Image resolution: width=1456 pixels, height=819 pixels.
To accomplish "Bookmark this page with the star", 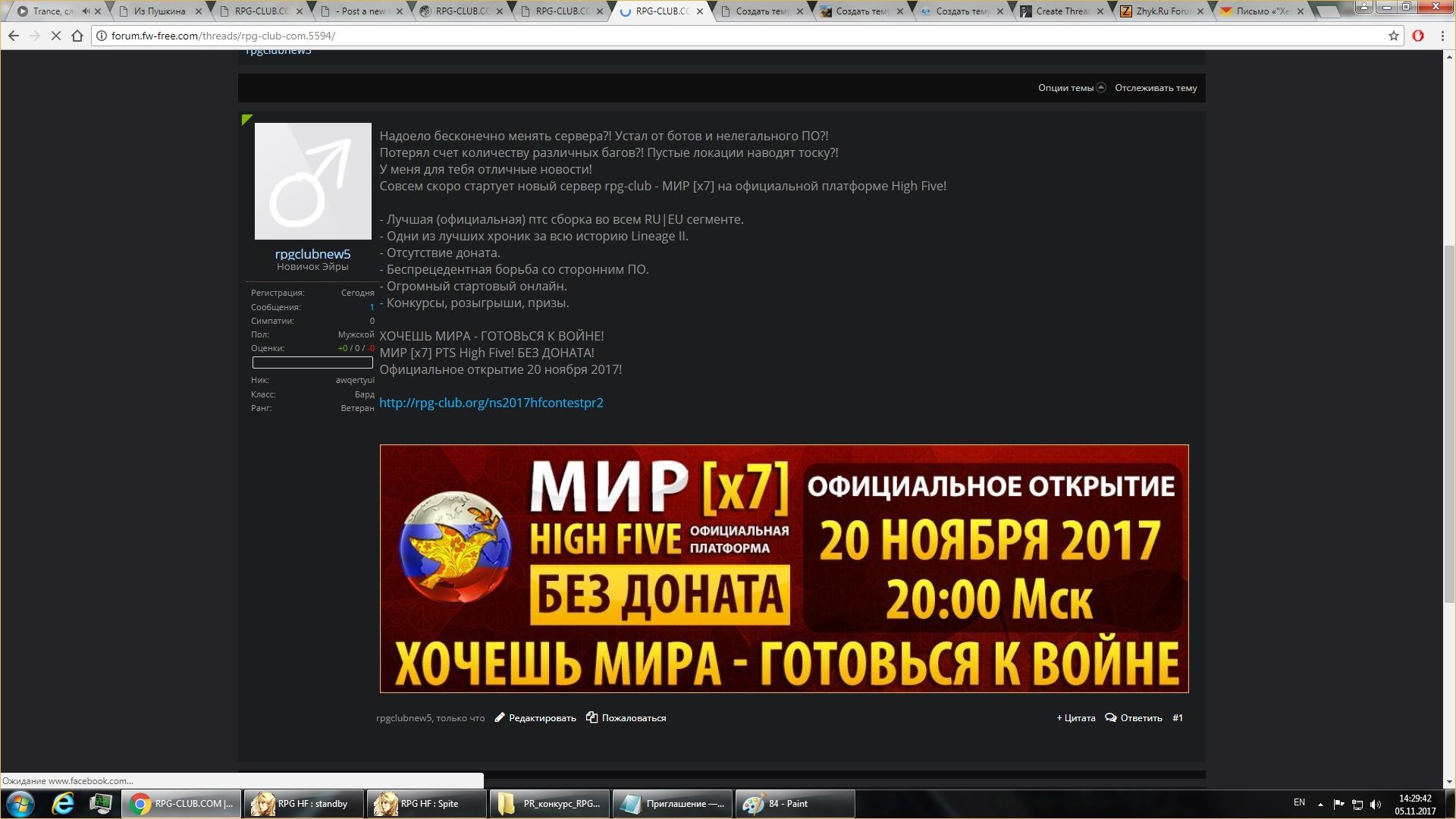I will (x=1393, y=36).
